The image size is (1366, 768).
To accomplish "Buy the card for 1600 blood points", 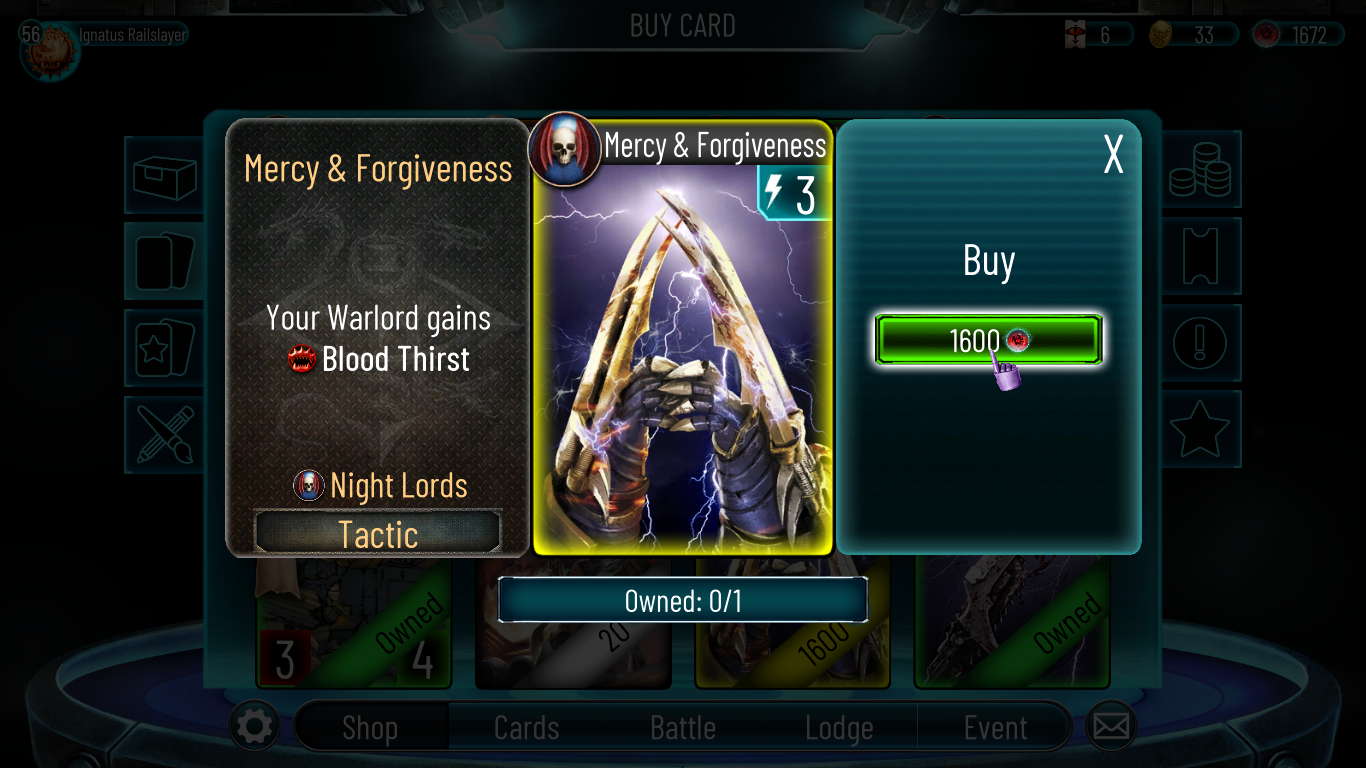I will click(x=989, y=340).
